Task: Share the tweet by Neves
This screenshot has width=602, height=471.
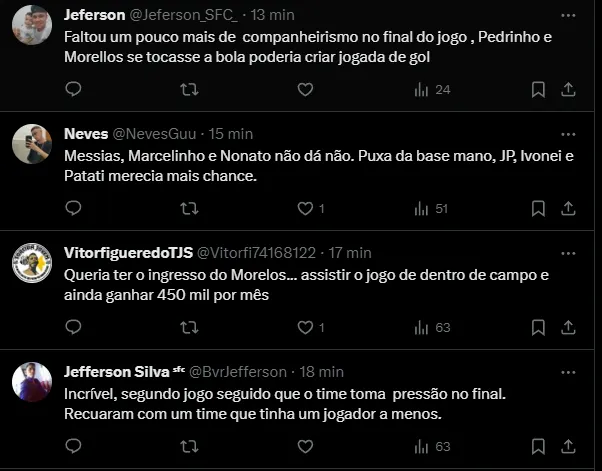Action: pyautogui.click(x=568, y=208)
